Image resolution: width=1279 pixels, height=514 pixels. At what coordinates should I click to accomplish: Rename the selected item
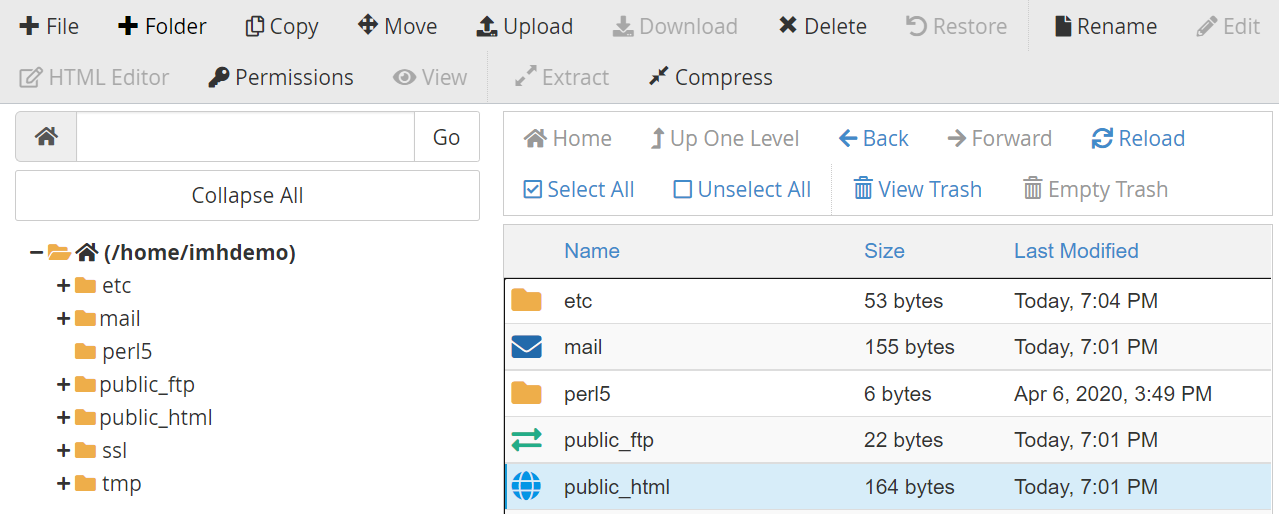(1106, 26)
